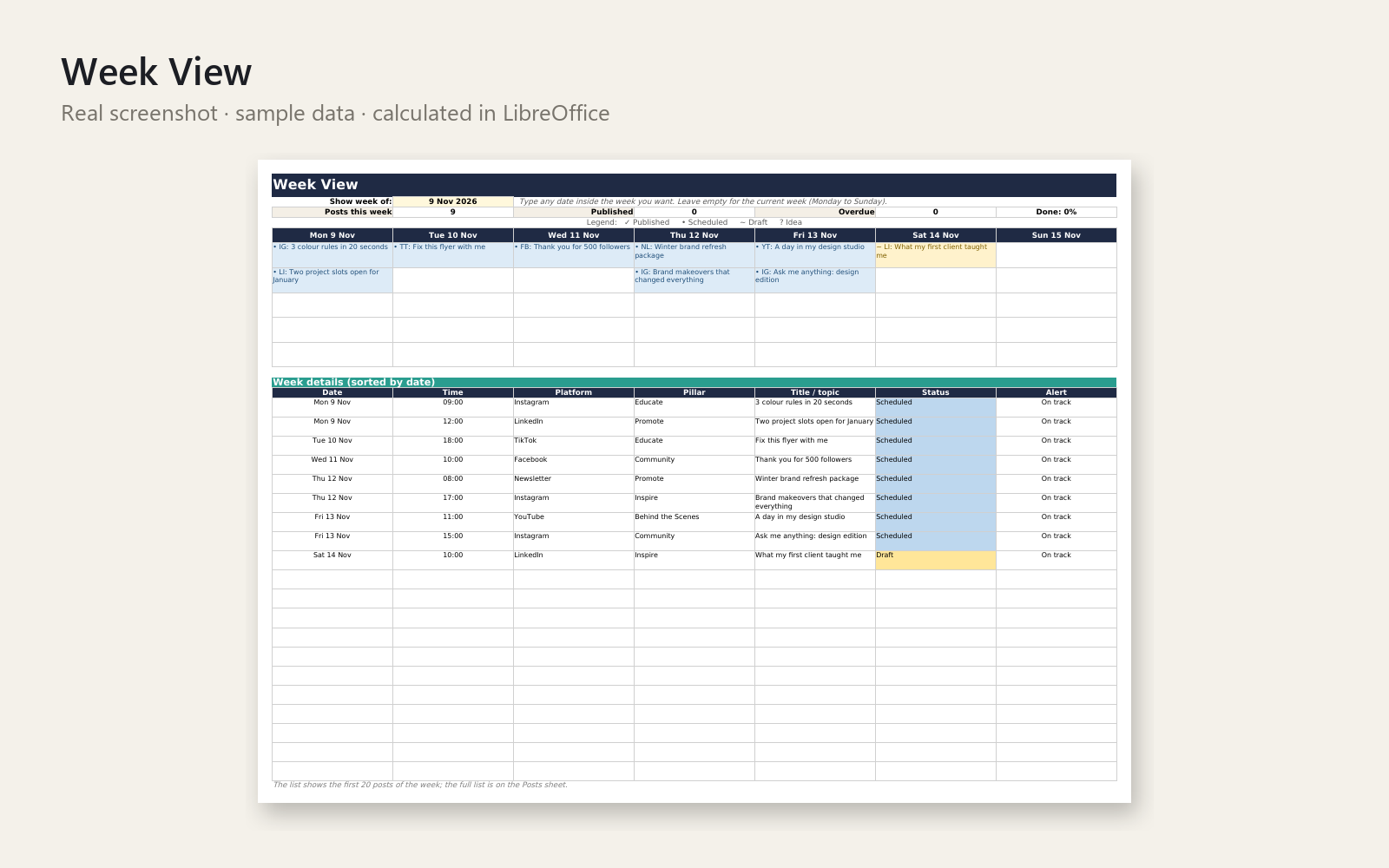
Task: Select the 'Tue 10 Nov' calendar column header
Action: 453,235
